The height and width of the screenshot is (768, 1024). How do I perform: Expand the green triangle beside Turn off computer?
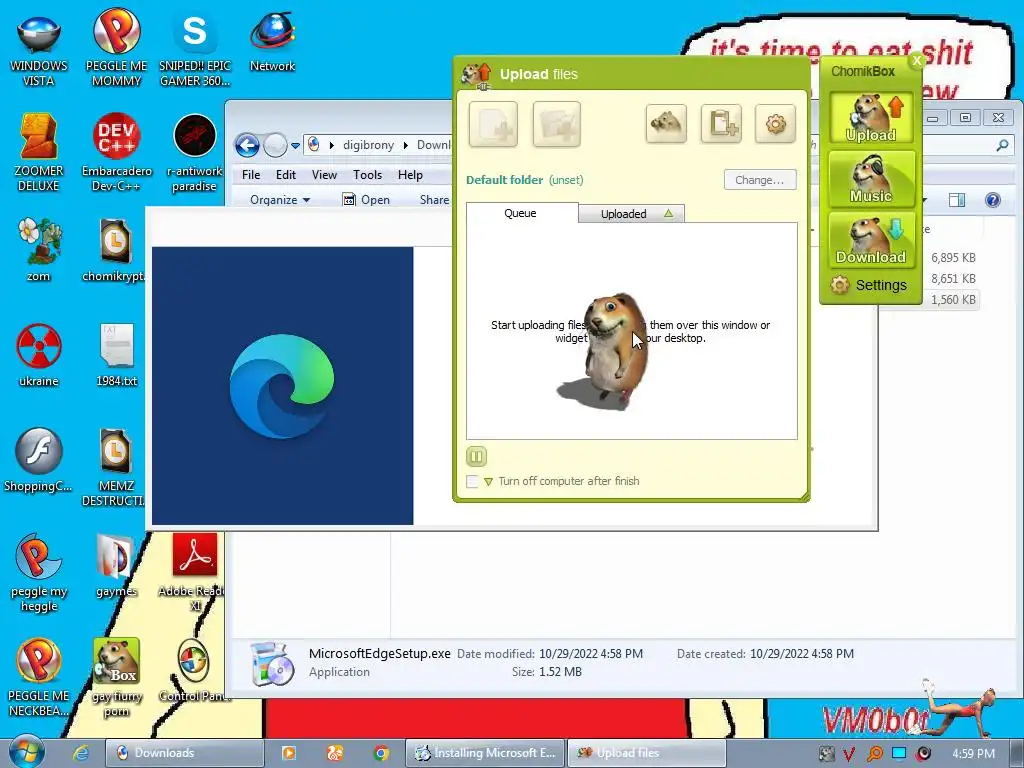coord(488,482)
